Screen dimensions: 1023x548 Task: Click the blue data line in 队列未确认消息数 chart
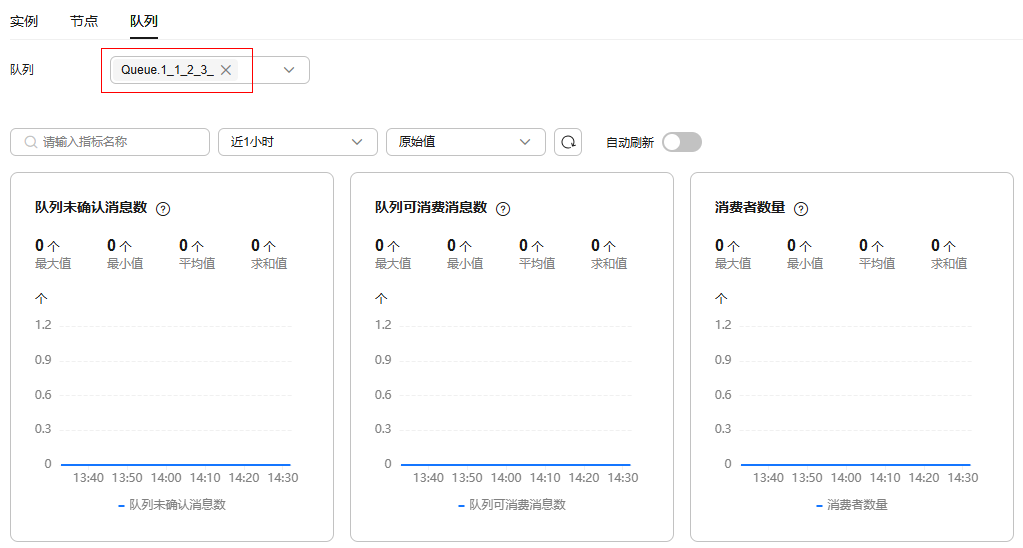point(176,464)
